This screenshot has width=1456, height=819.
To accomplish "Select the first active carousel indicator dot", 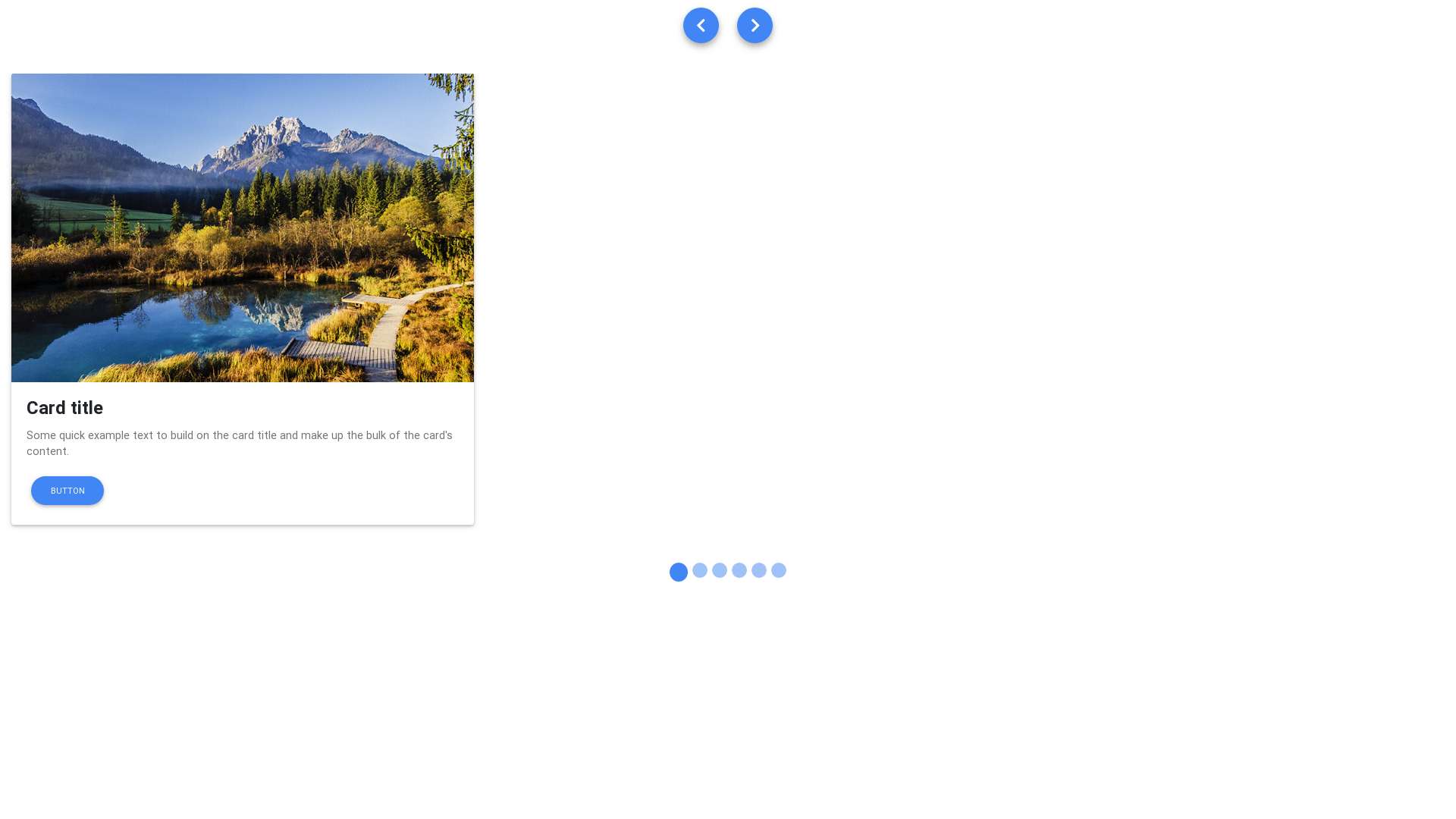I will (x=679, y=572).
